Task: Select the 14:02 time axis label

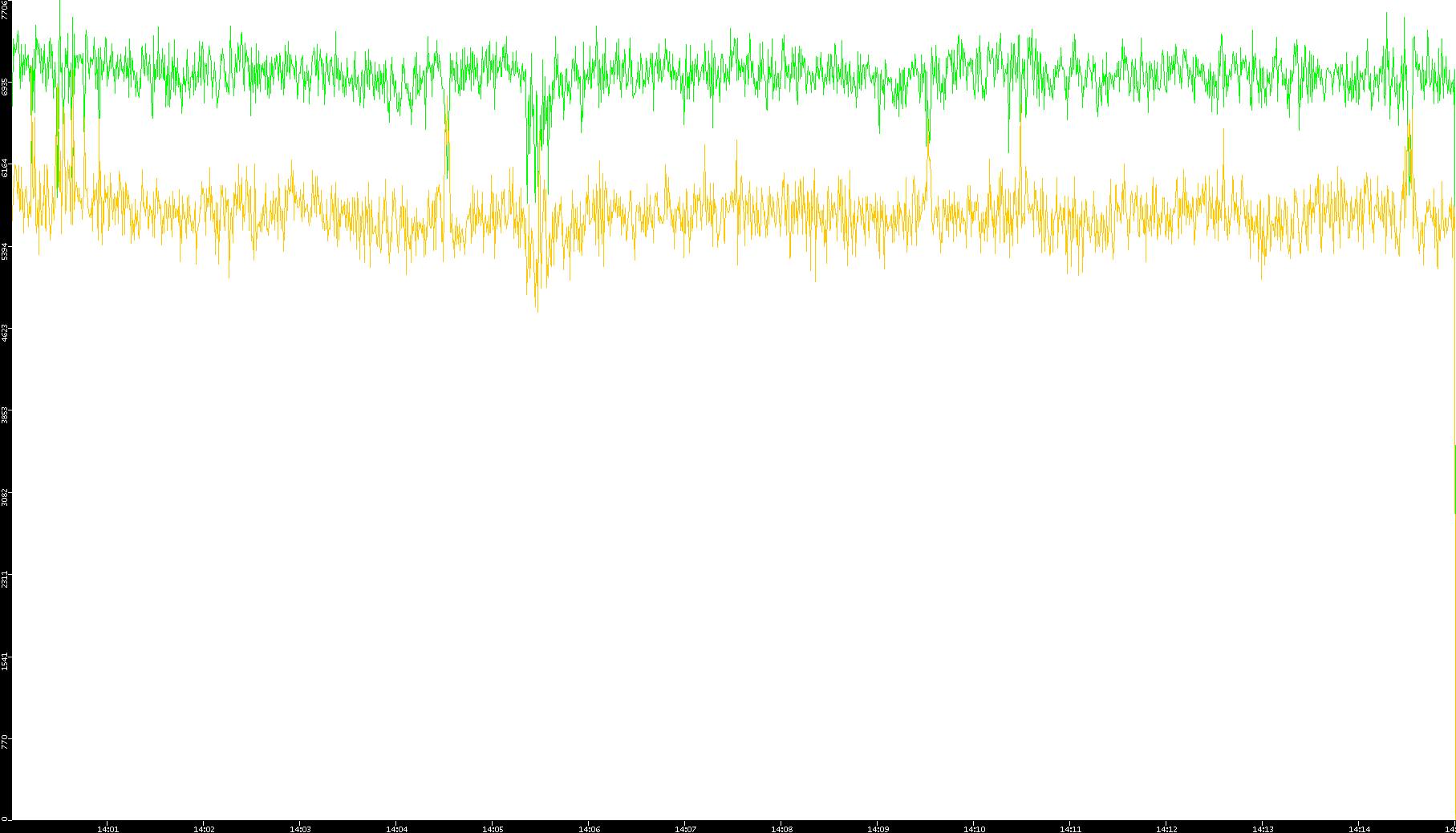Action: click(204, 829)
